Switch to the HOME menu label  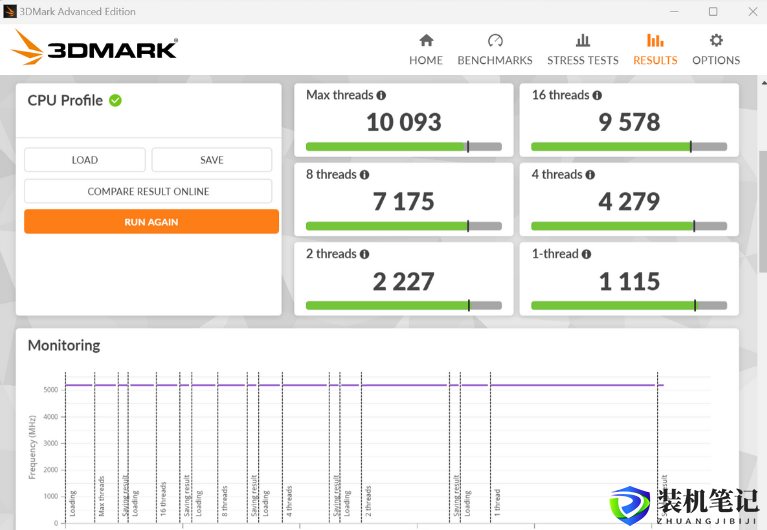coord(426,60)
